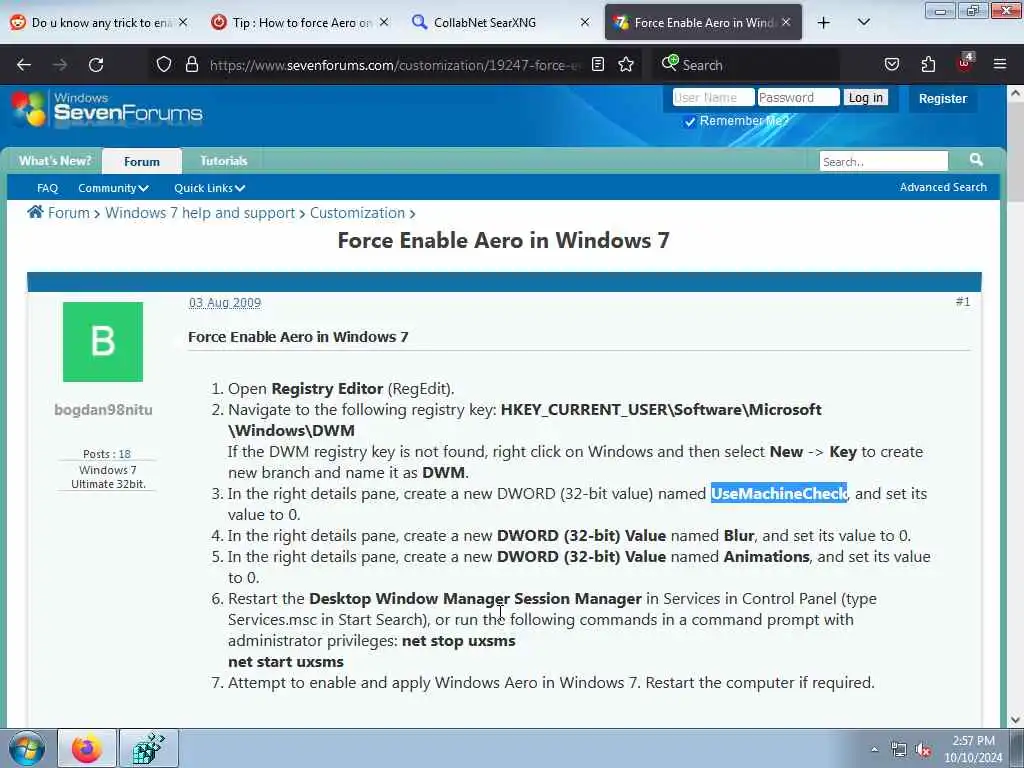This screenshot has height=768, width=1024.
Task: Click the 'net start uxsms' command text
Action: pos(285,662)
